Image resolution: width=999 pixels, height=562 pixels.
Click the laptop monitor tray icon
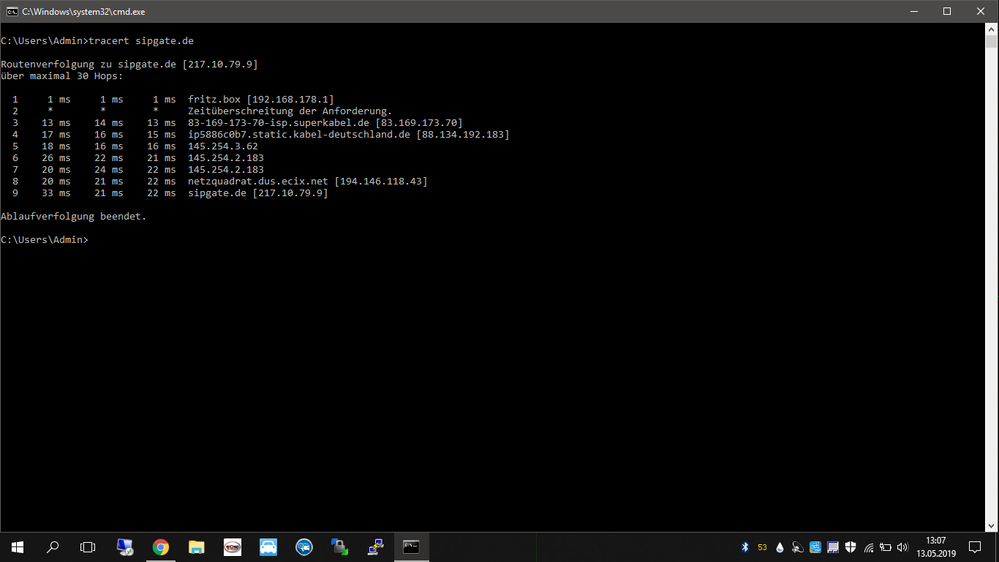coord(833,547)
